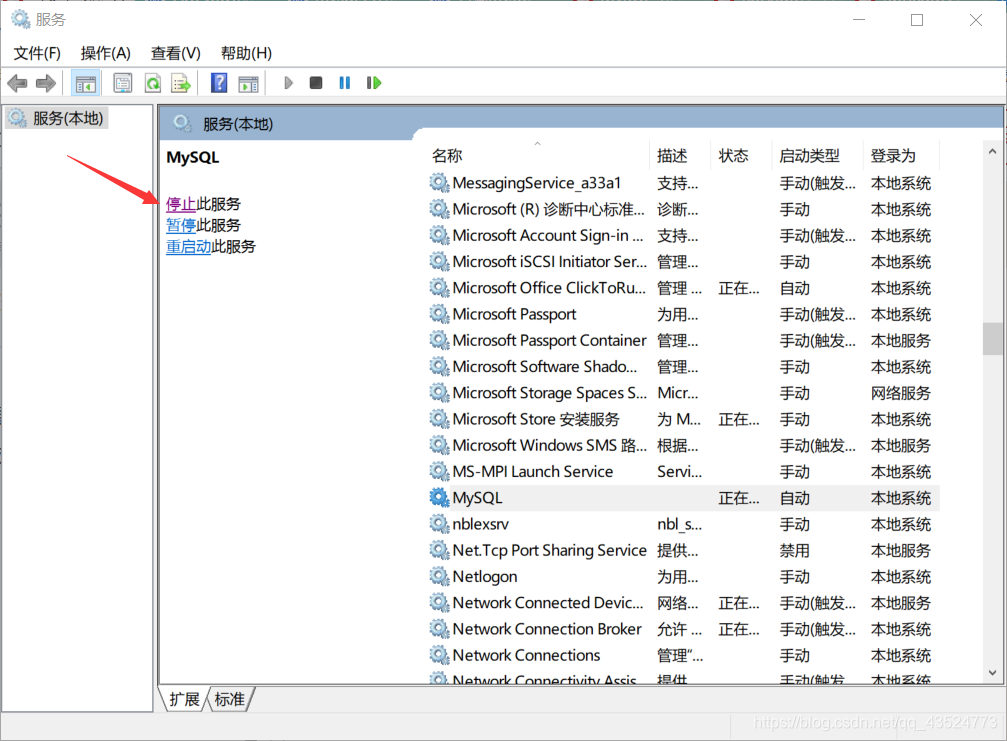Screen dimensions: 1007x741
Task: Click the green Refresh toolbar icon
Action: pos(153,83)
